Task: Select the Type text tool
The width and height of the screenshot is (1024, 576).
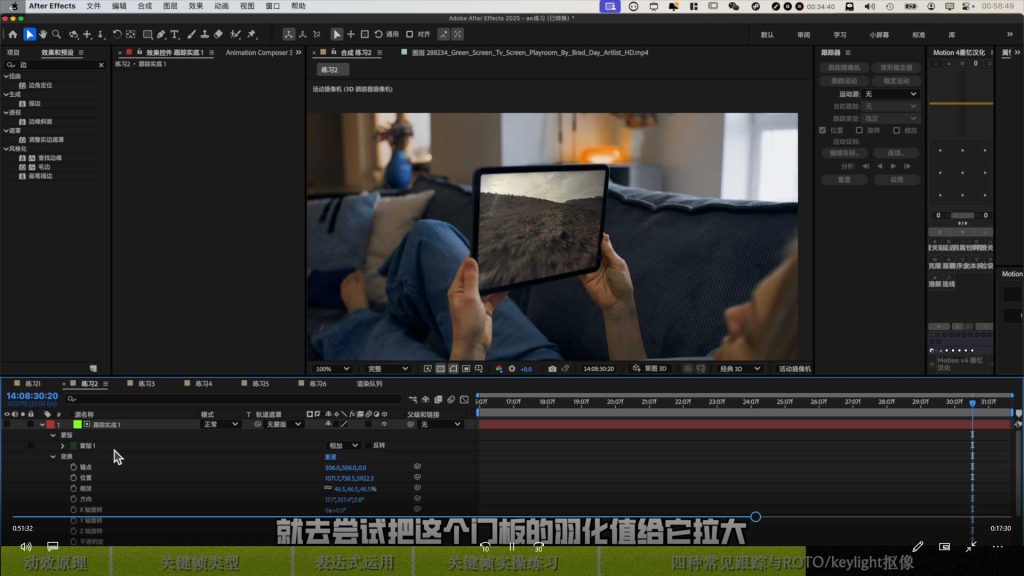Action: [x=175, y=34]
